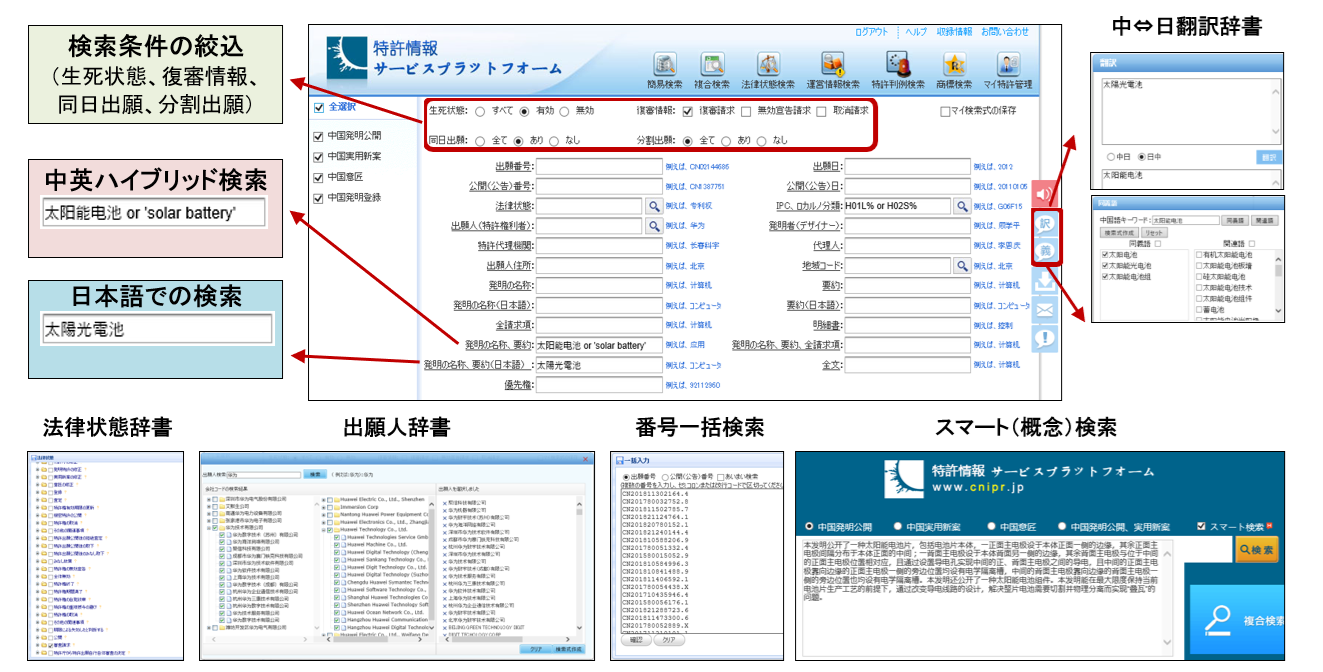
Task: Select あり radio for 同日出願
Action: [520, 141]
